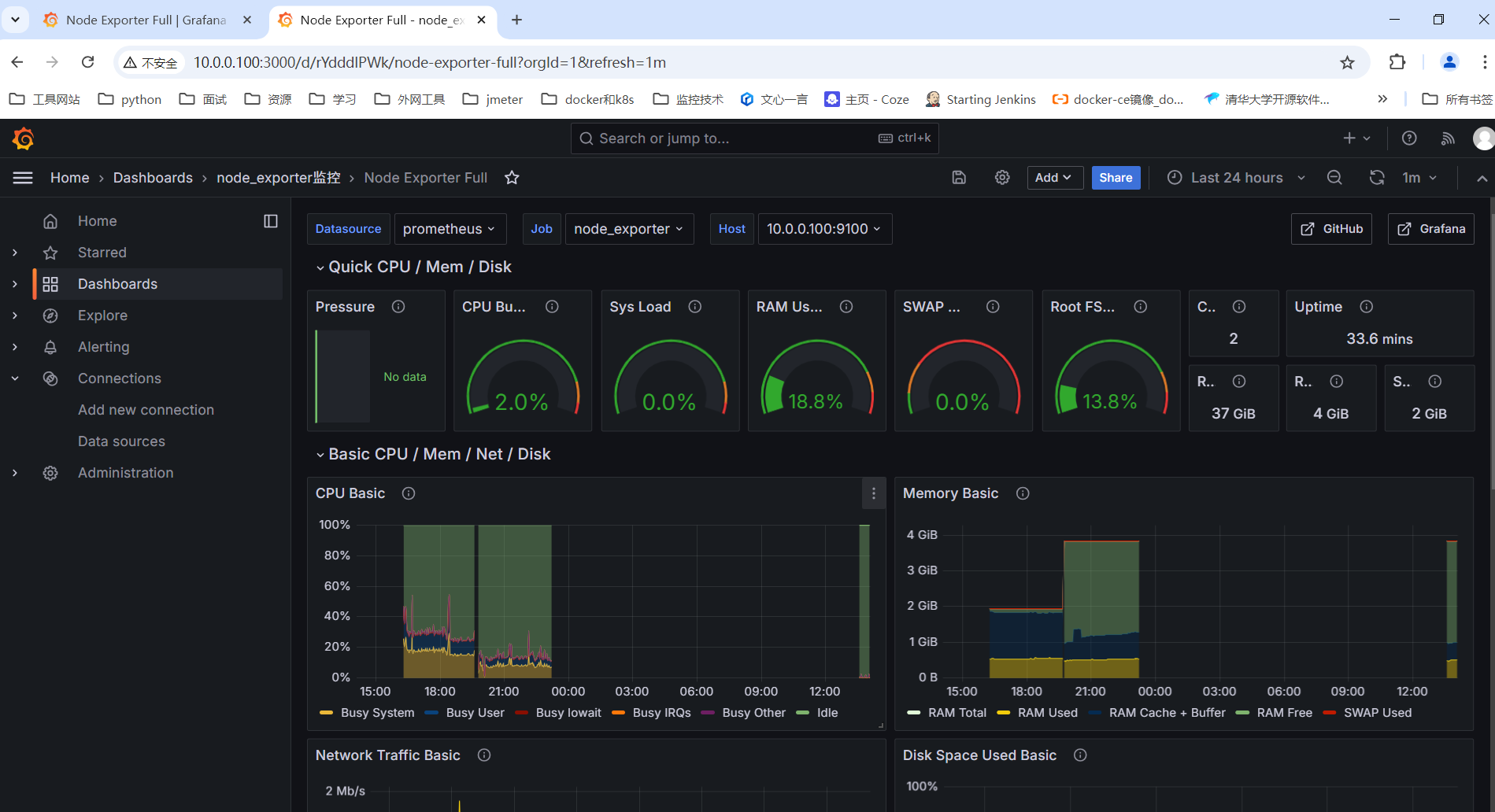Refresh the dashboard now
Image resolution: width=1495 pixels, height=812 pixels.
1377,178
